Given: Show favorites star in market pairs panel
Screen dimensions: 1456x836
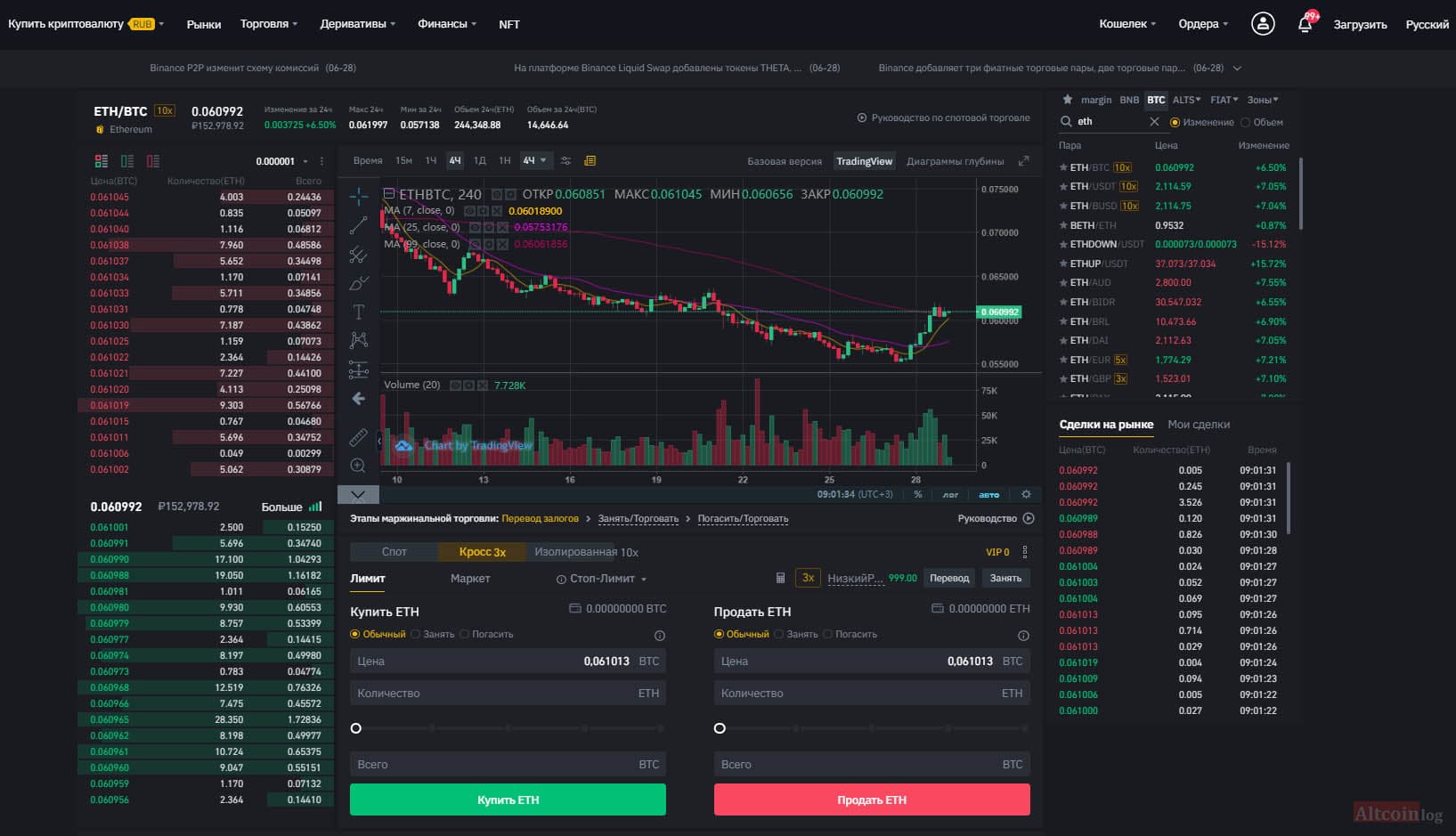Looking at the screenshot, I should [1068, 100].
